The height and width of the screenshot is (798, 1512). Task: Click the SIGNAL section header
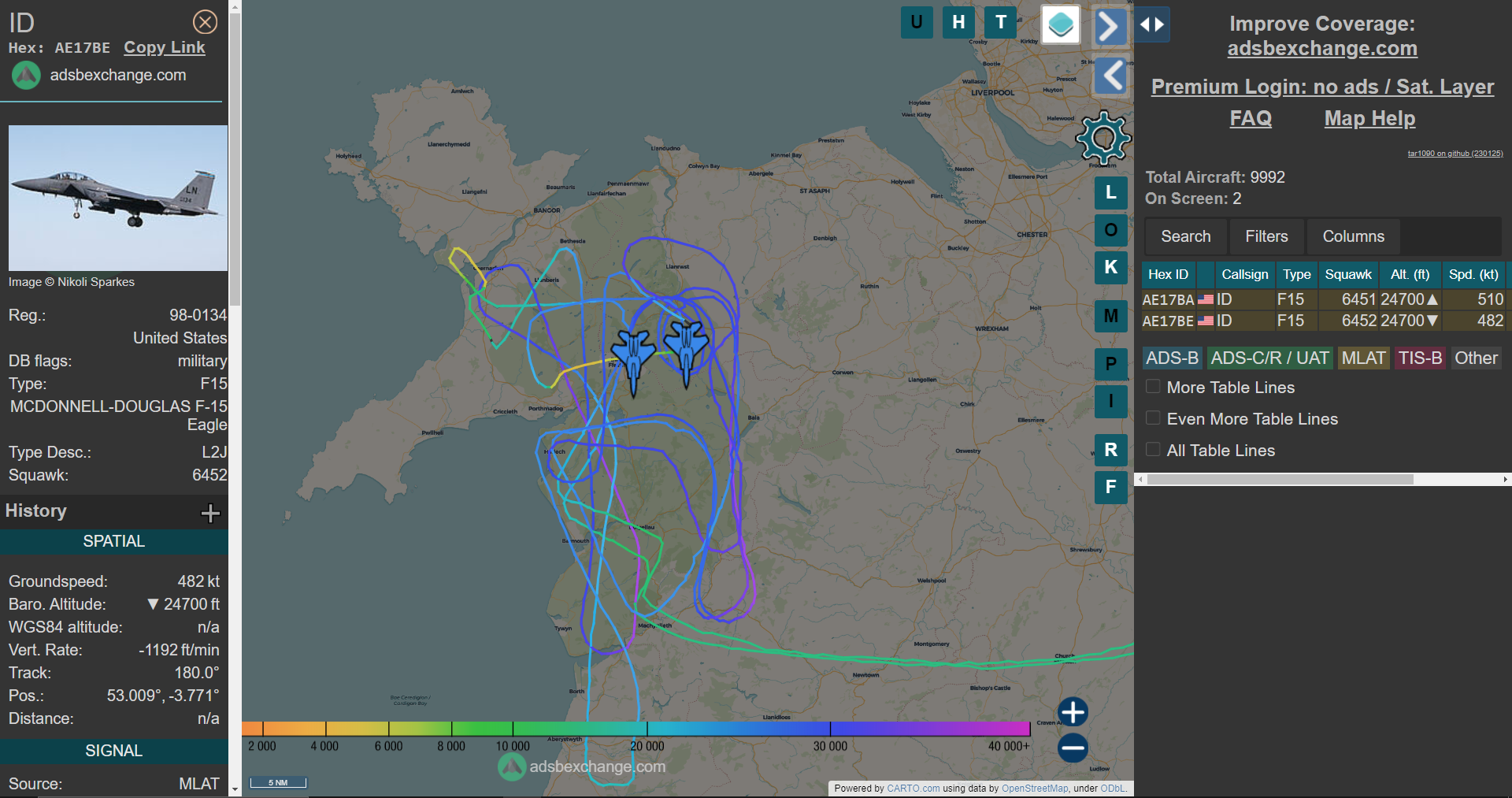pyautogui.click(x=114, y=751)
